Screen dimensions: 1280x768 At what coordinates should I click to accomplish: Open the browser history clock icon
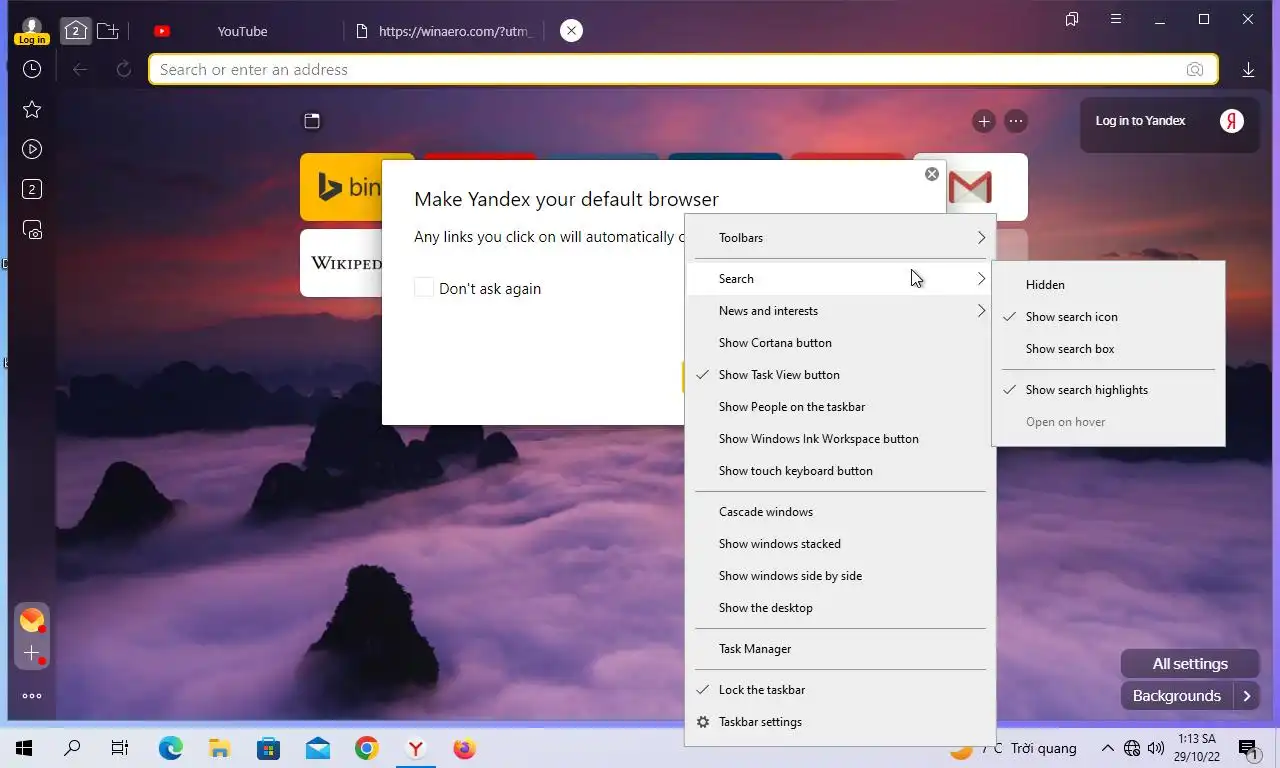coord(32,69)
